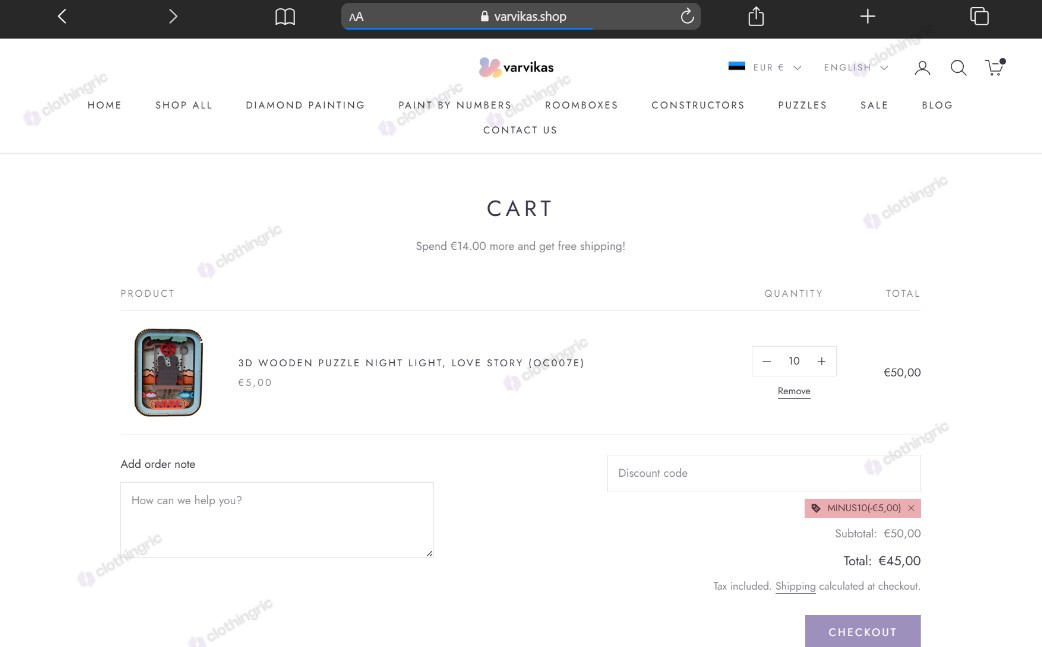Open SALE menu item
The width and height of the screenshot is (1042, 647).
tap(874, 105)
